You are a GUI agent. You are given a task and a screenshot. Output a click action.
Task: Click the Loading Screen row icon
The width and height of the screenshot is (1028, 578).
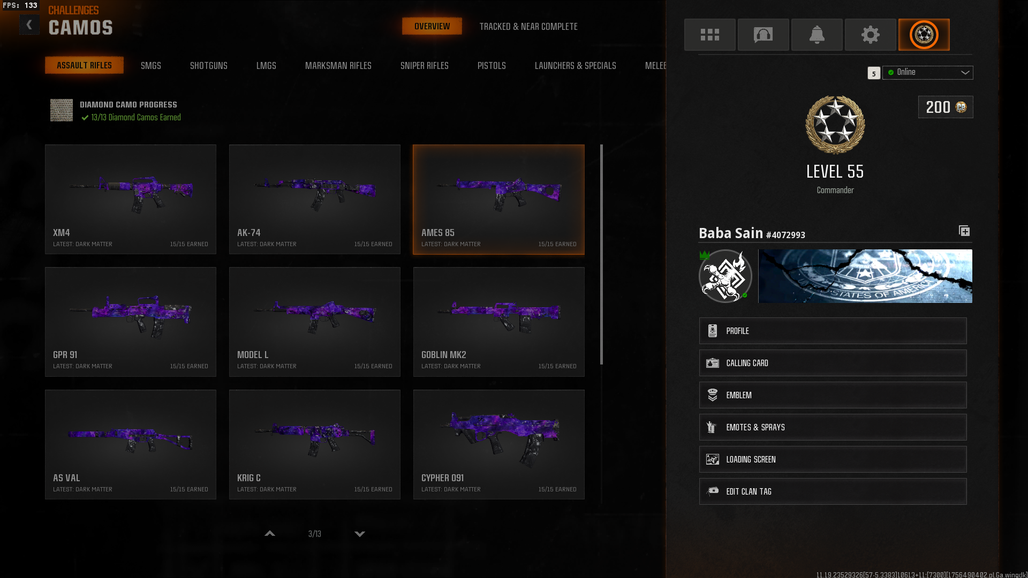pos(713,459)
